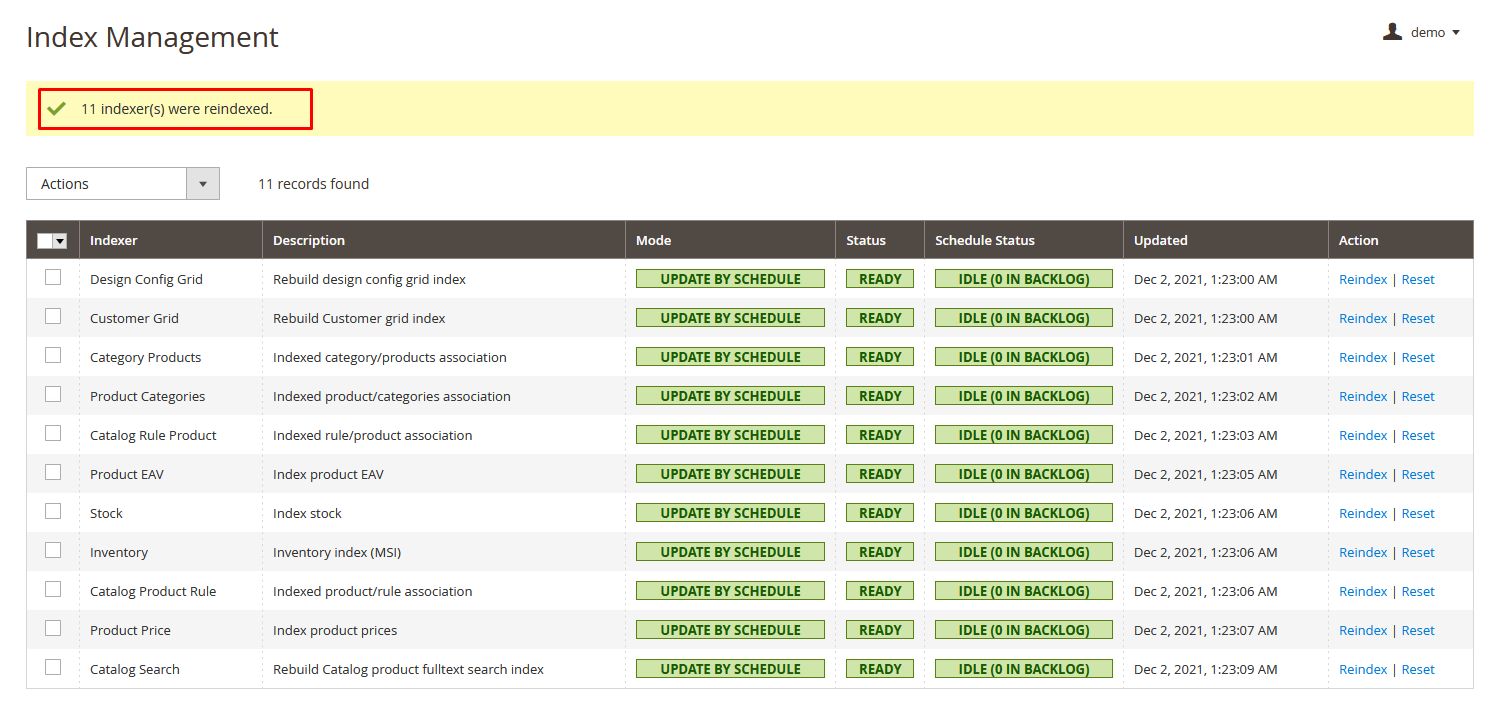Click the Ready status badge for Catalog Product Rule
The width and height of the screenshot is (1500, 720).
coord(879,591)
